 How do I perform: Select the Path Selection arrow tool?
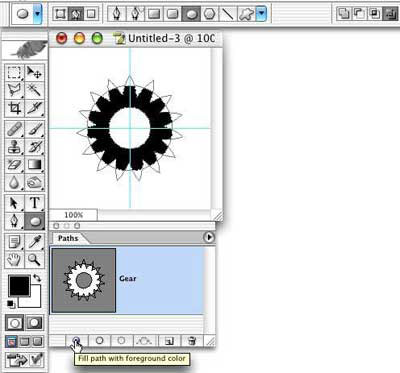[14, 203]
